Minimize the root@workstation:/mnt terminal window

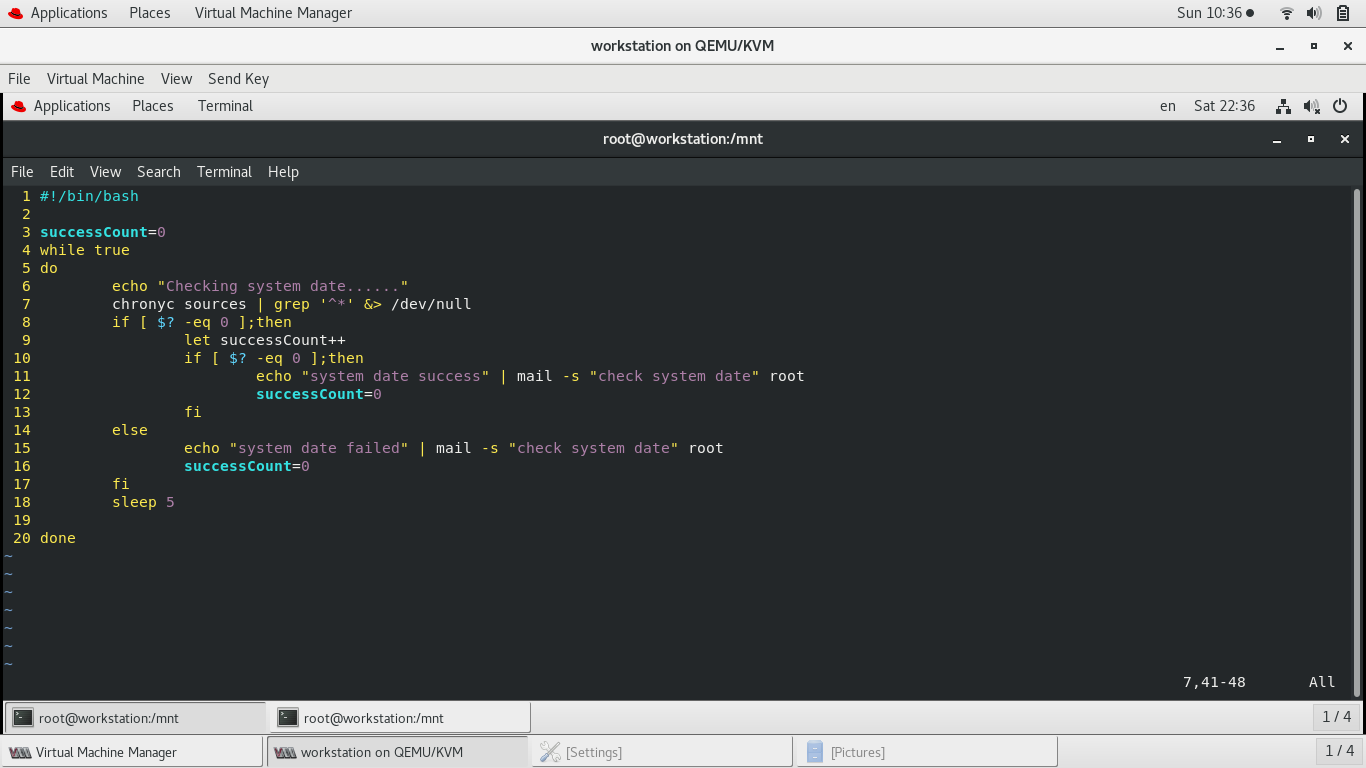1278,140
